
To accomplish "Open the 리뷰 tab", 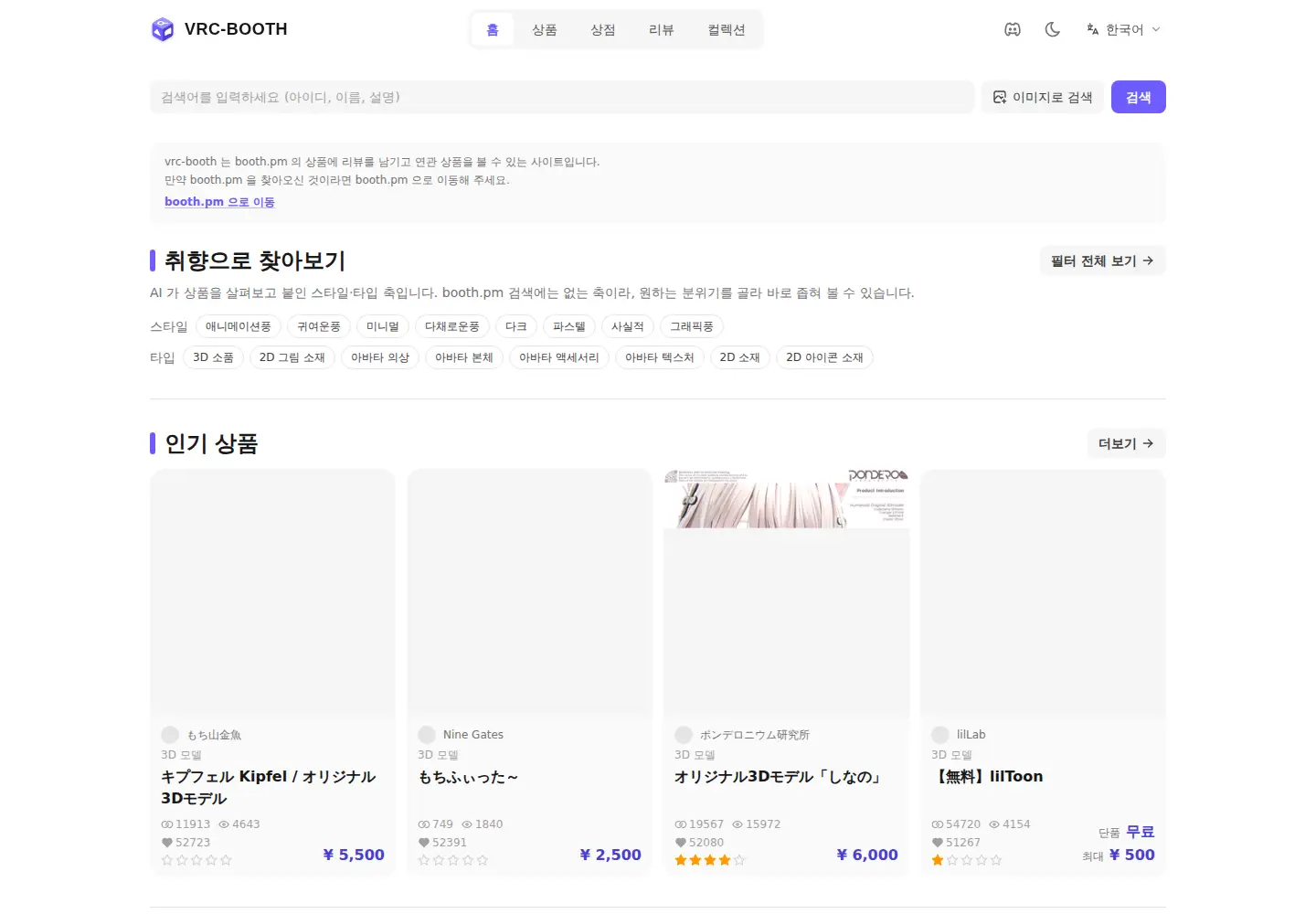I will [662, 30].
